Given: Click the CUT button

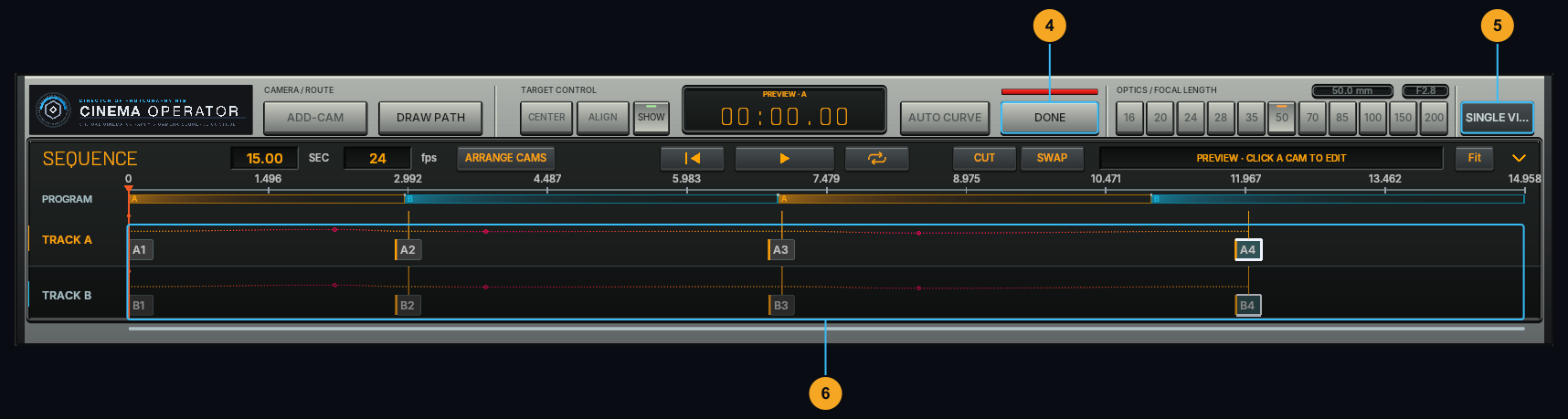Looking at the screenshot, I should (x=984, y=158).
